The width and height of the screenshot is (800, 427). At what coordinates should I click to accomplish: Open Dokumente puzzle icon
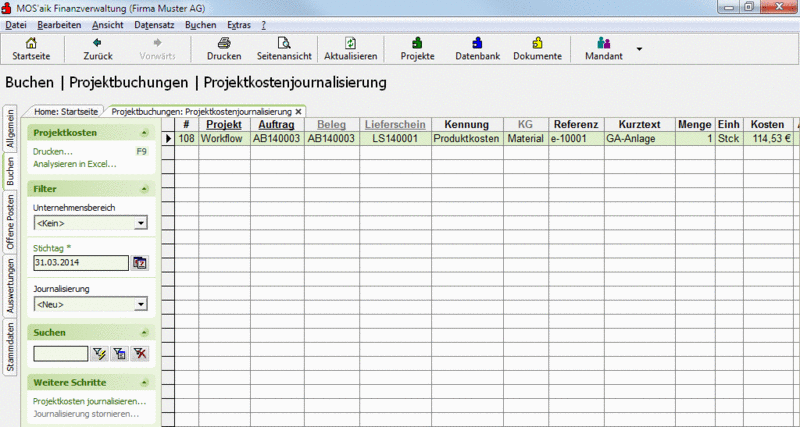click(x=537, y=43)
